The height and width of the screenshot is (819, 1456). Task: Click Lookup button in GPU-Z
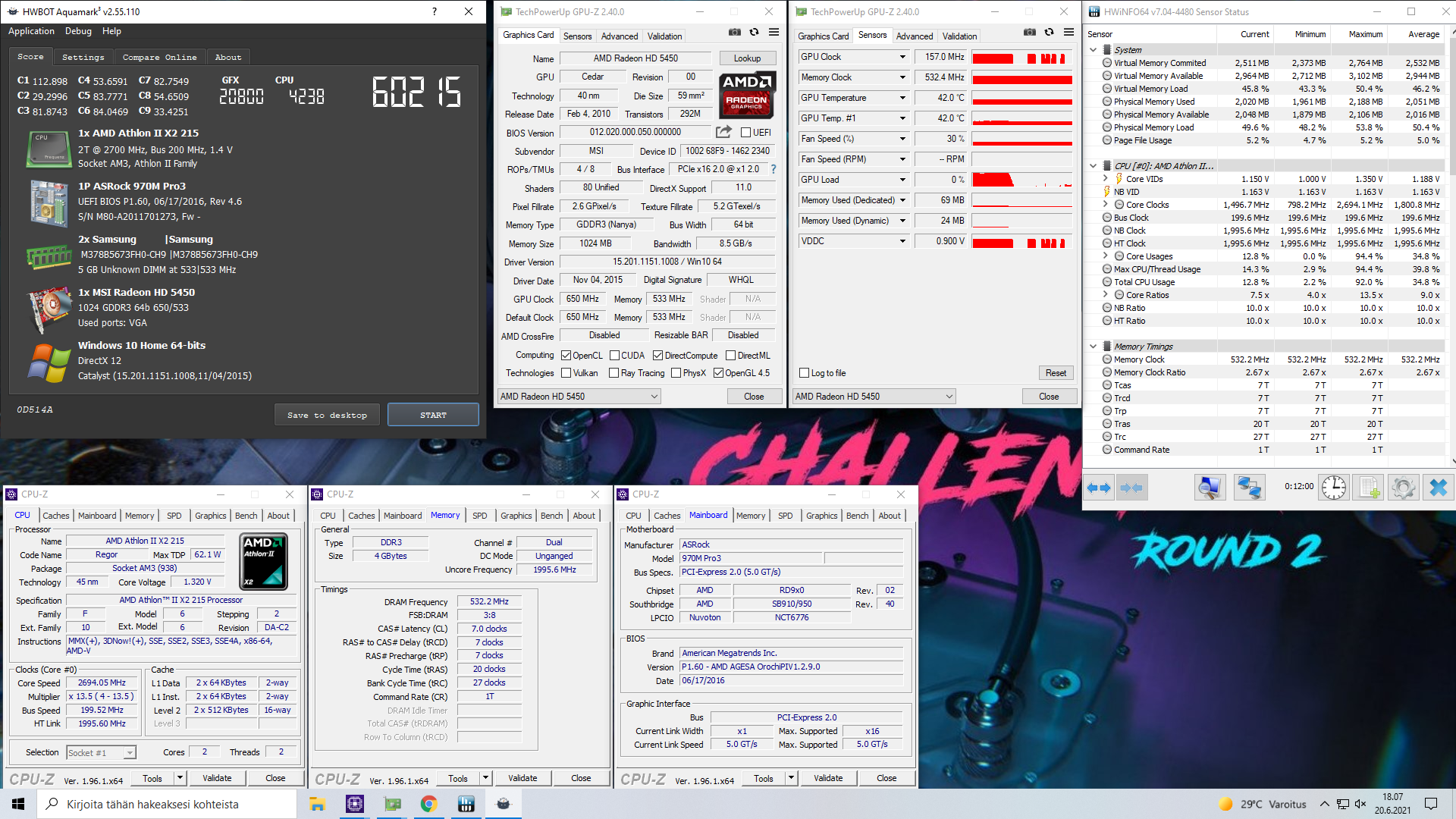point(747,58)
